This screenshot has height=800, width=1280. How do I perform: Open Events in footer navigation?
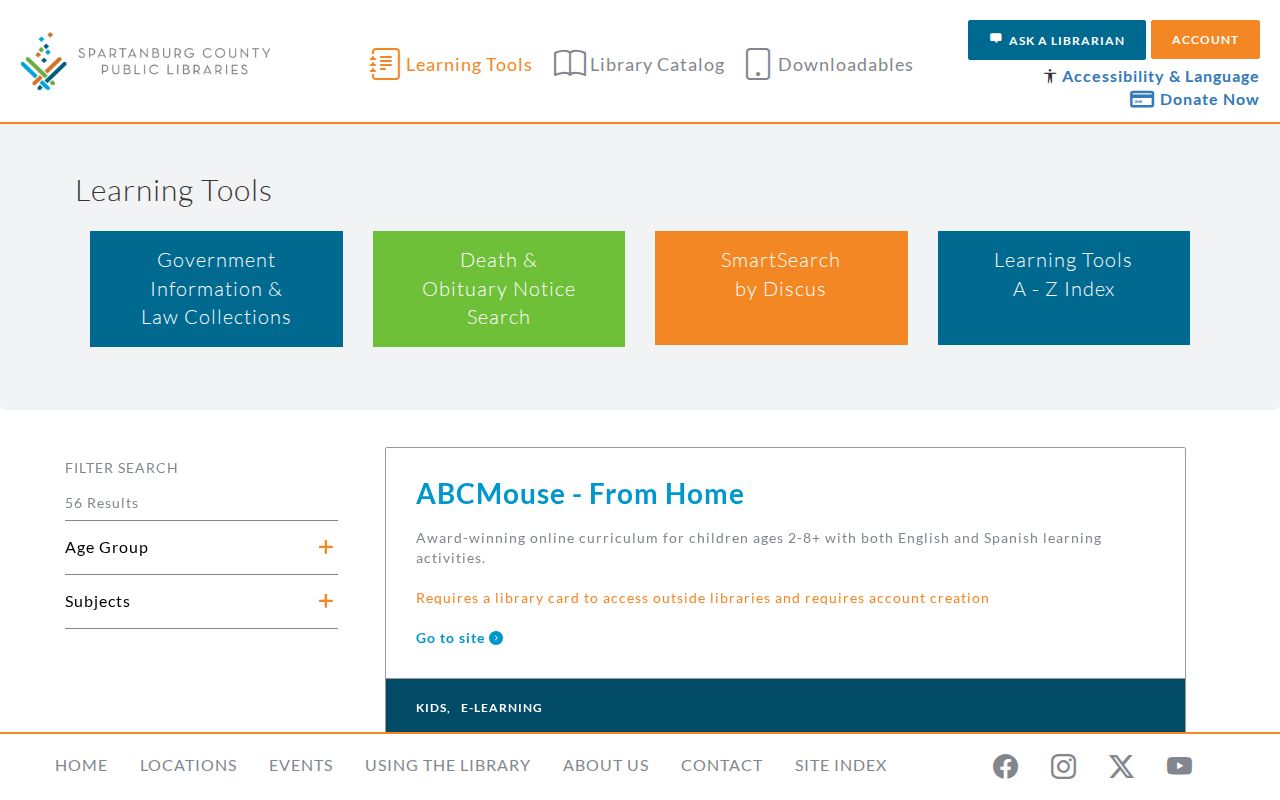pyautogui.click(x=301, y=765)
